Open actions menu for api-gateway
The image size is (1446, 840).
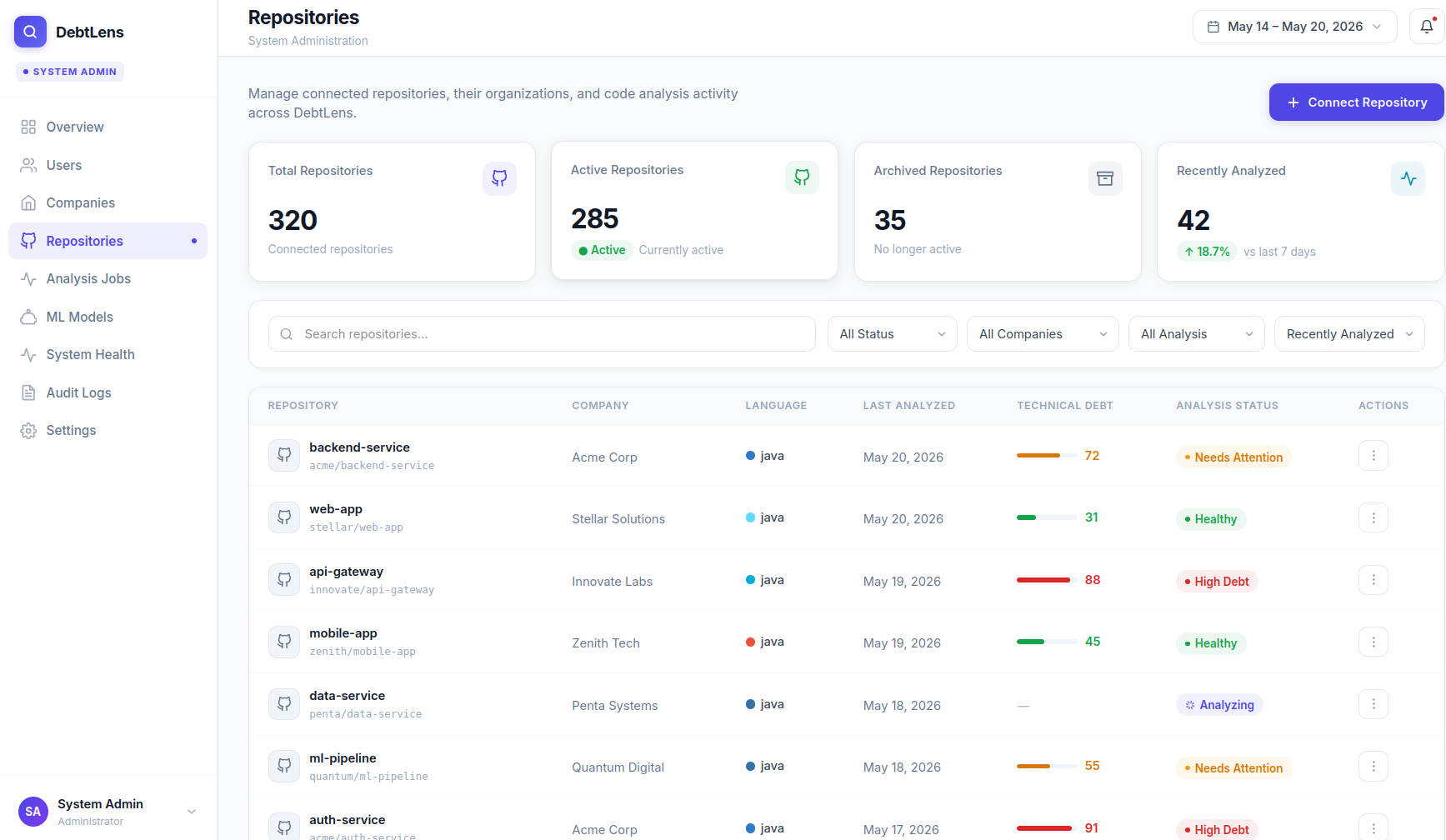click(x=1373, y=580)
